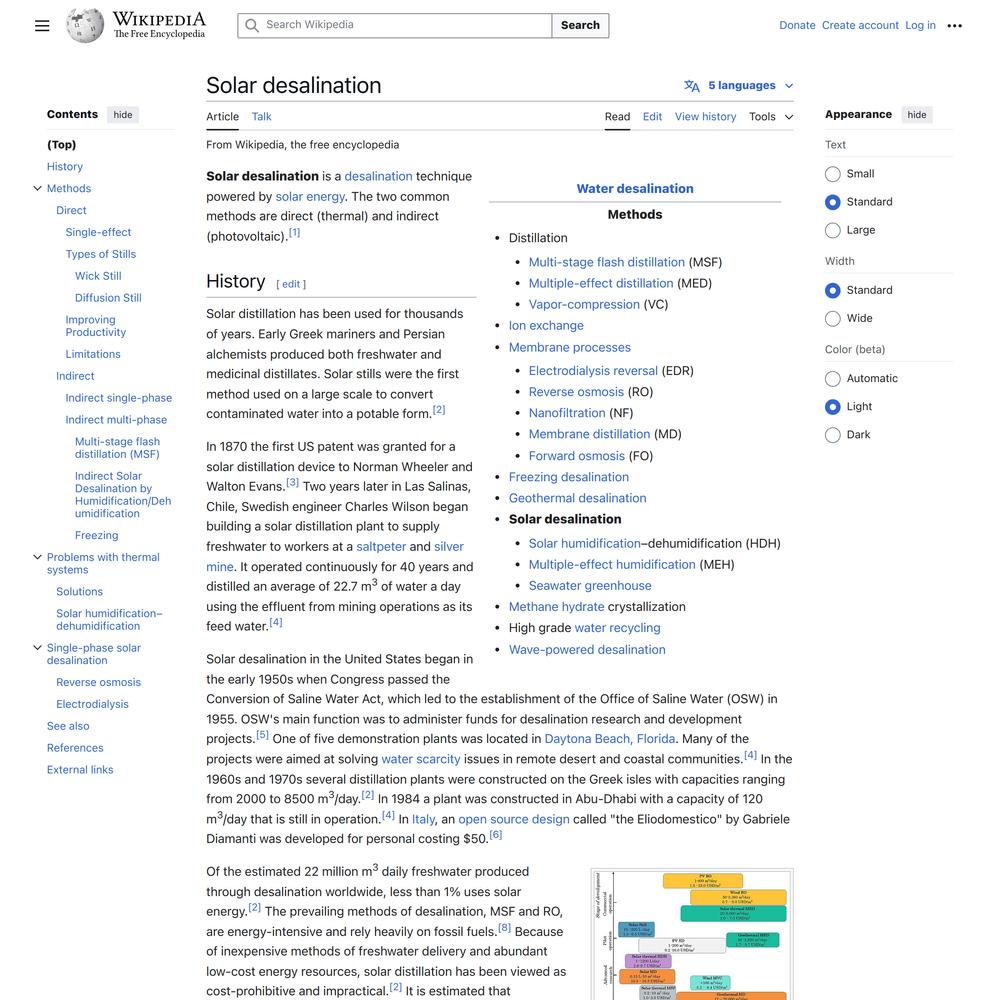Open the Ion exchange link
This screenshot has width=1000, height=1000.
pos(547,325)
